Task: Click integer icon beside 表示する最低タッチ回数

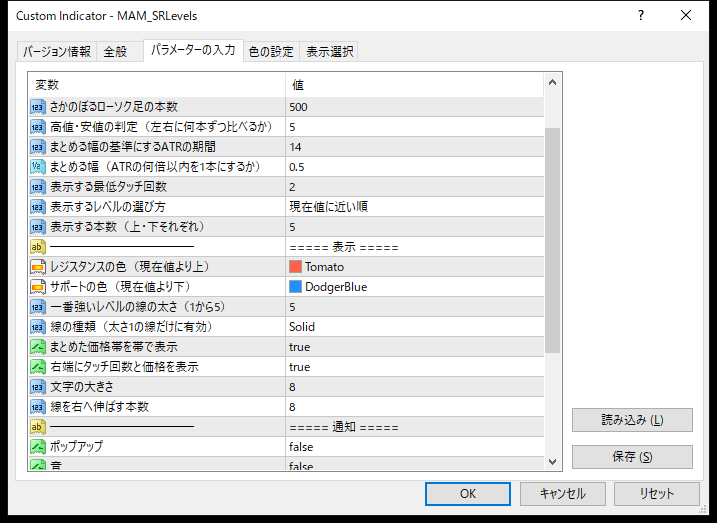Action: point(38,187)
